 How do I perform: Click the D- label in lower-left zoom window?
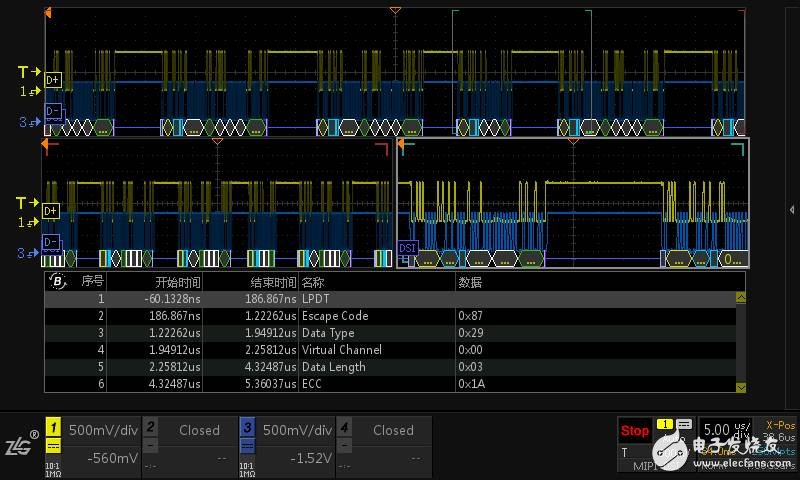pyautogui.click(x=51, y=242)
